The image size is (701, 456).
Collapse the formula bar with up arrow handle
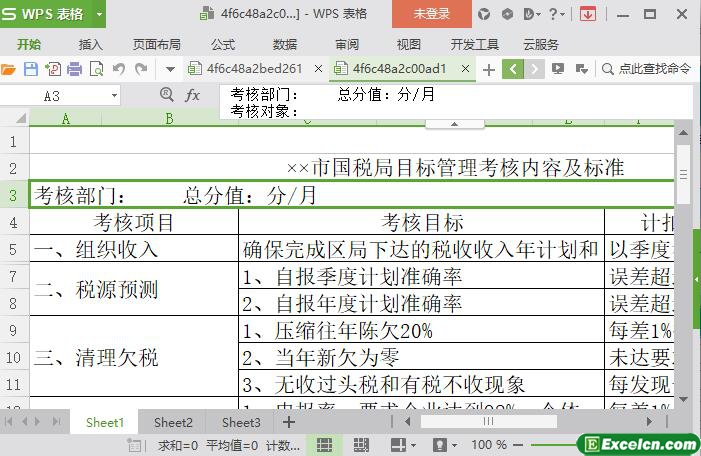point(455,124)
